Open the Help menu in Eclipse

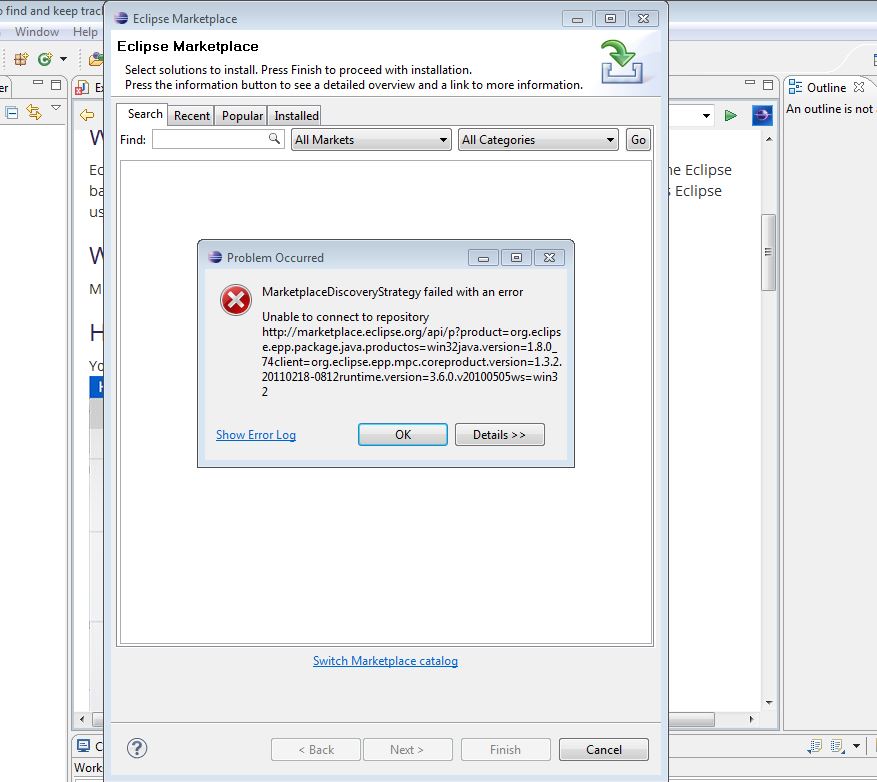[x=85, y=32]
